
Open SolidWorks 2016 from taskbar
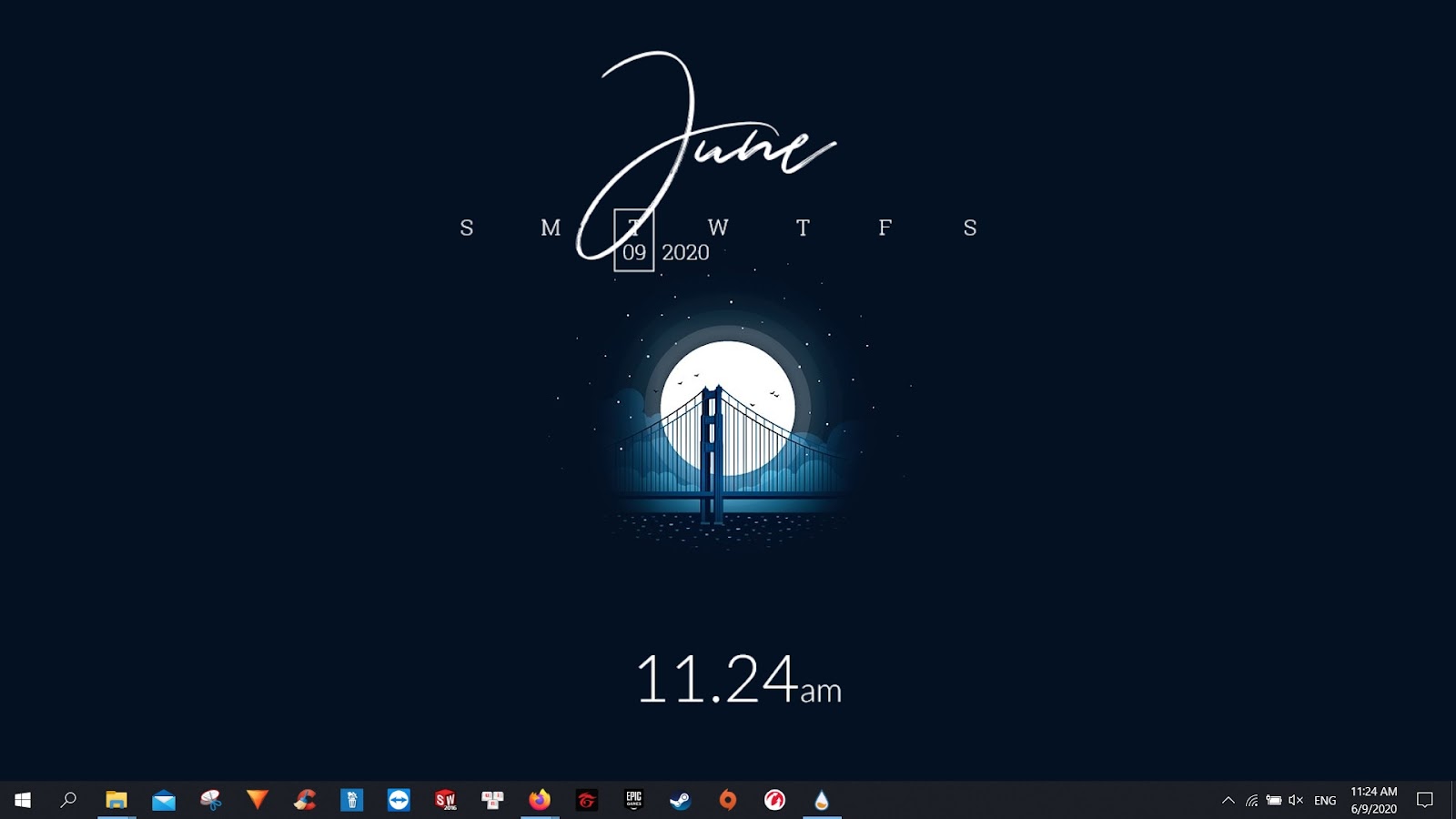pyautogui.click(x=446, y=800)
